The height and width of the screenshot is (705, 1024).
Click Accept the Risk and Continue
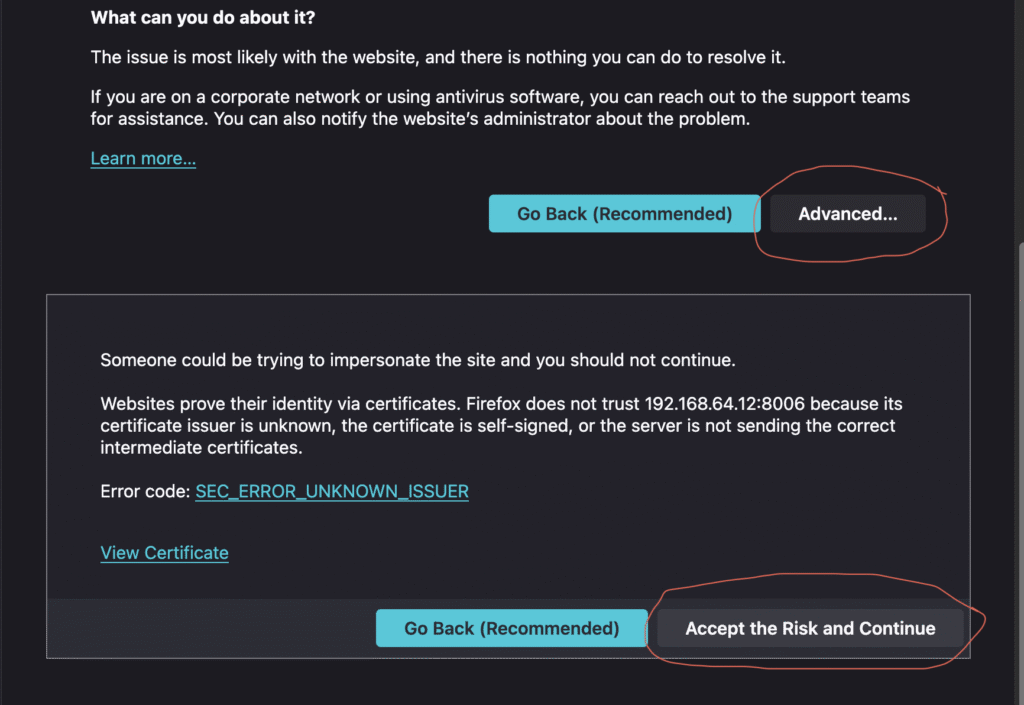810,629
